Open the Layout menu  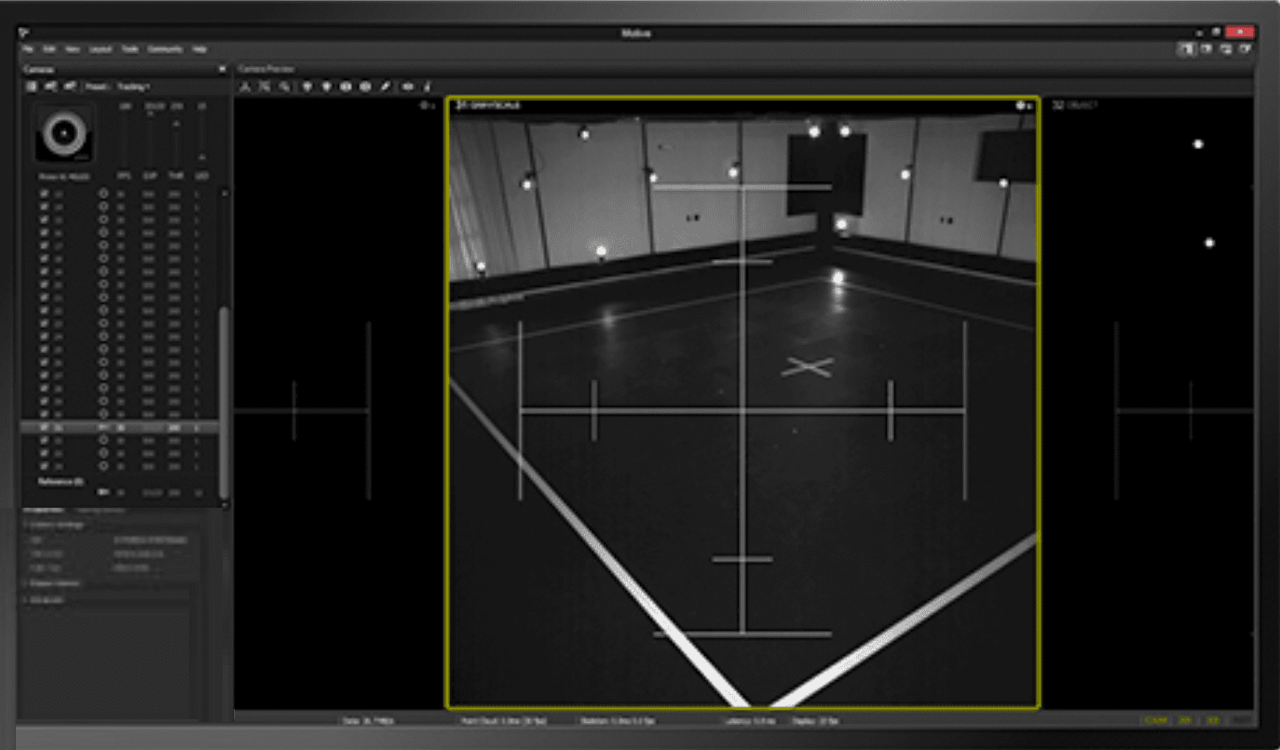pos(100,49)
